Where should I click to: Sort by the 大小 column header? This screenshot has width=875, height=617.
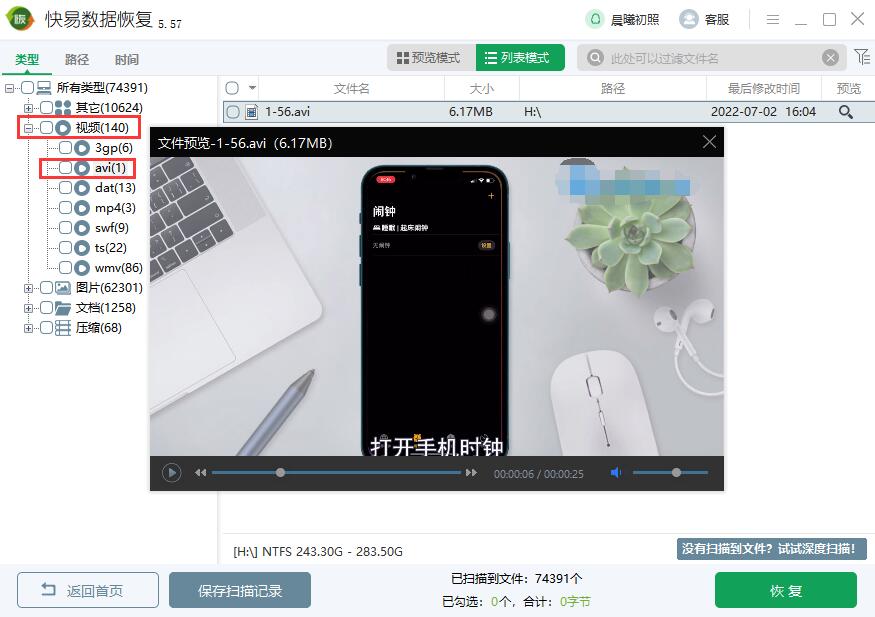482,89
